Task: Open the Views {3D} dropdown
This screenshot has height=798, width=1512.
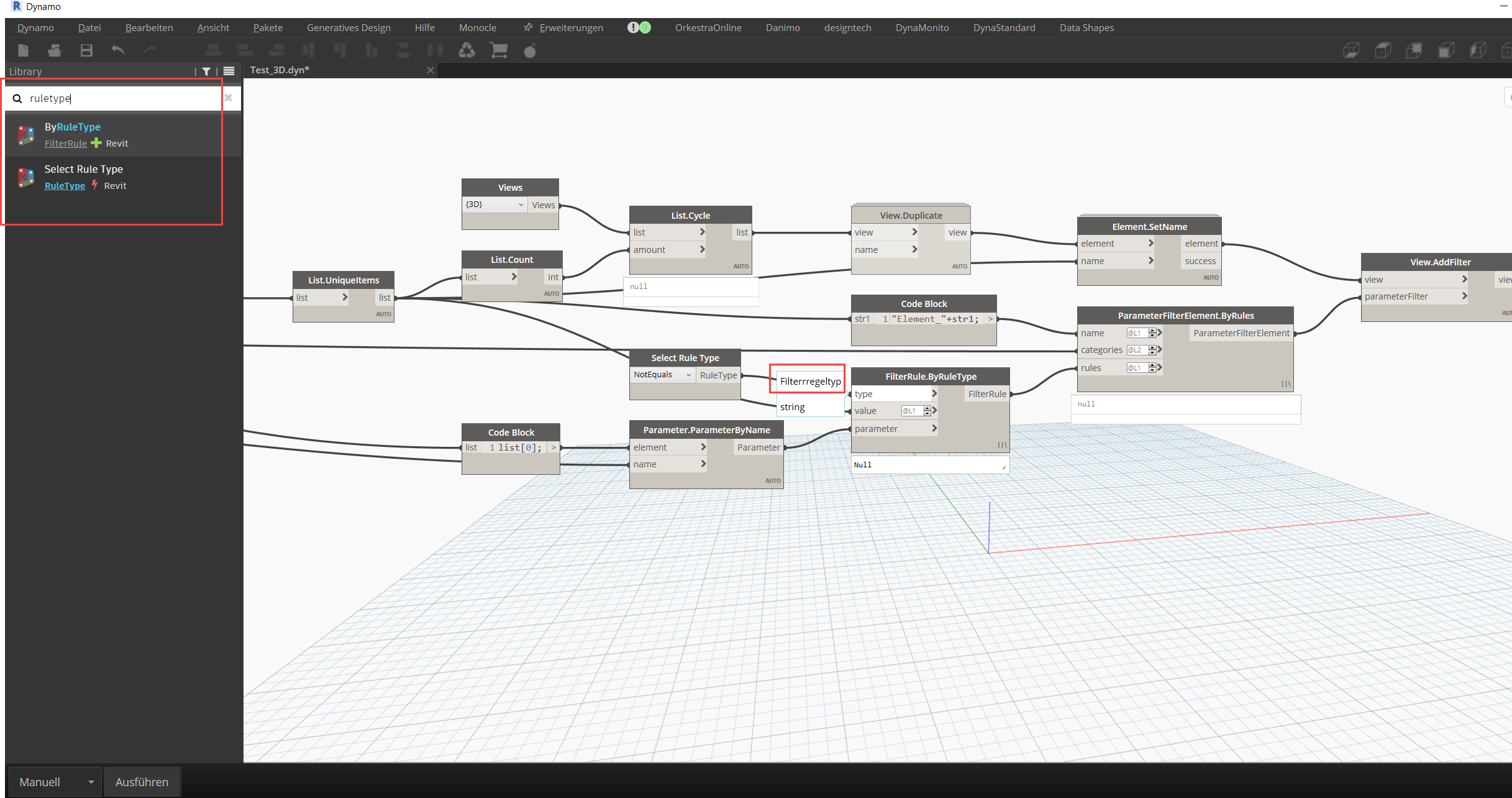Action: tap(494, 204)
